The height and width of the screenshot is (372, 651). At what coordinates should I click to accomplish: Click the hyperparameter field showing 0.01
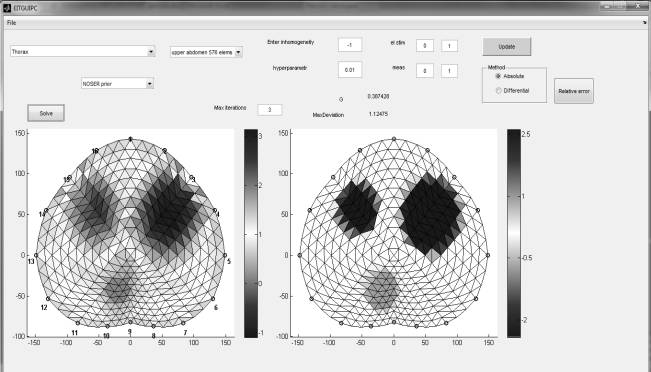[350, 70]
